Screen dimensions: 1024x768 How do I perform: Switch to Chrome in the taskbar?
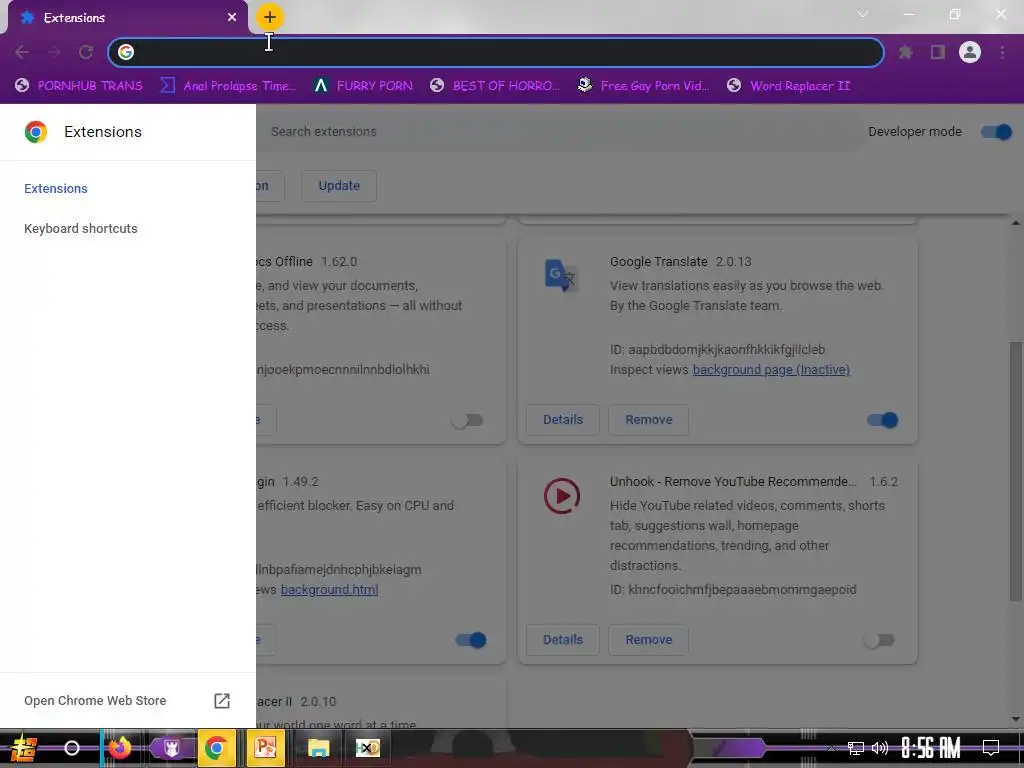pyautogui.click(x=216, y=748)
